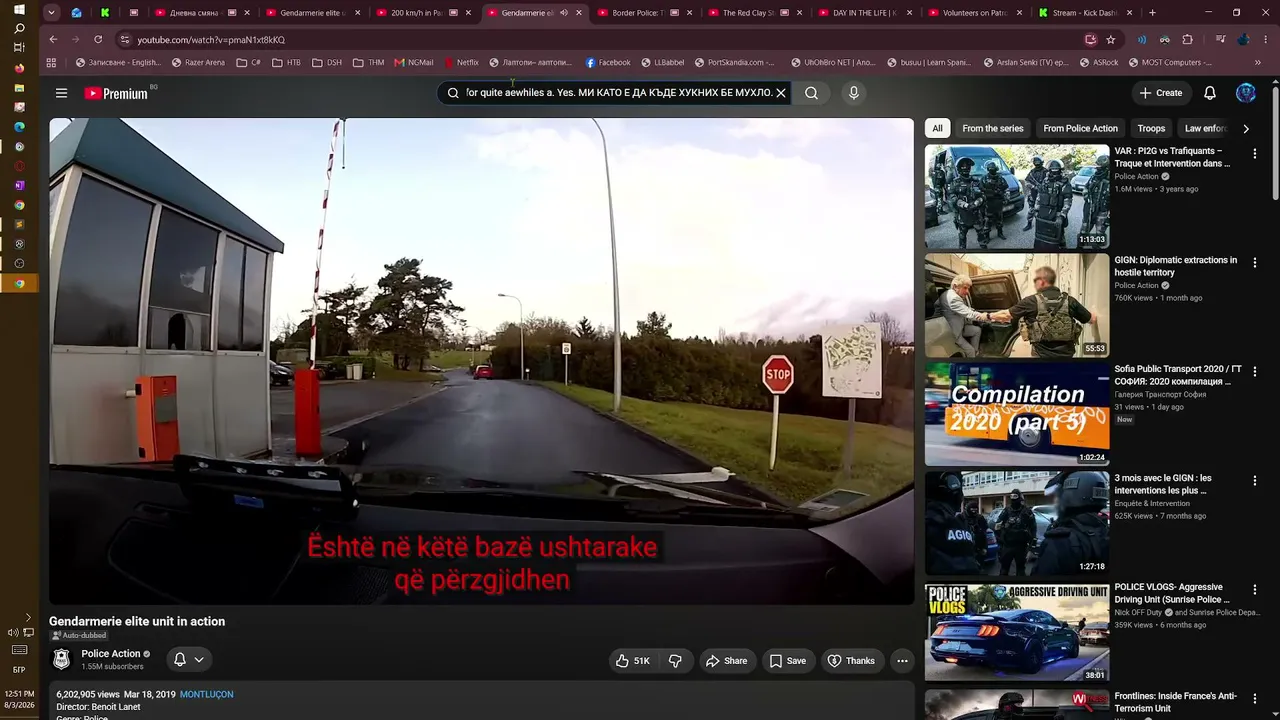The width and height of the screenshot is (1280, 720).
Task: Clear the YouTube search box text
Action: point(781,93)
